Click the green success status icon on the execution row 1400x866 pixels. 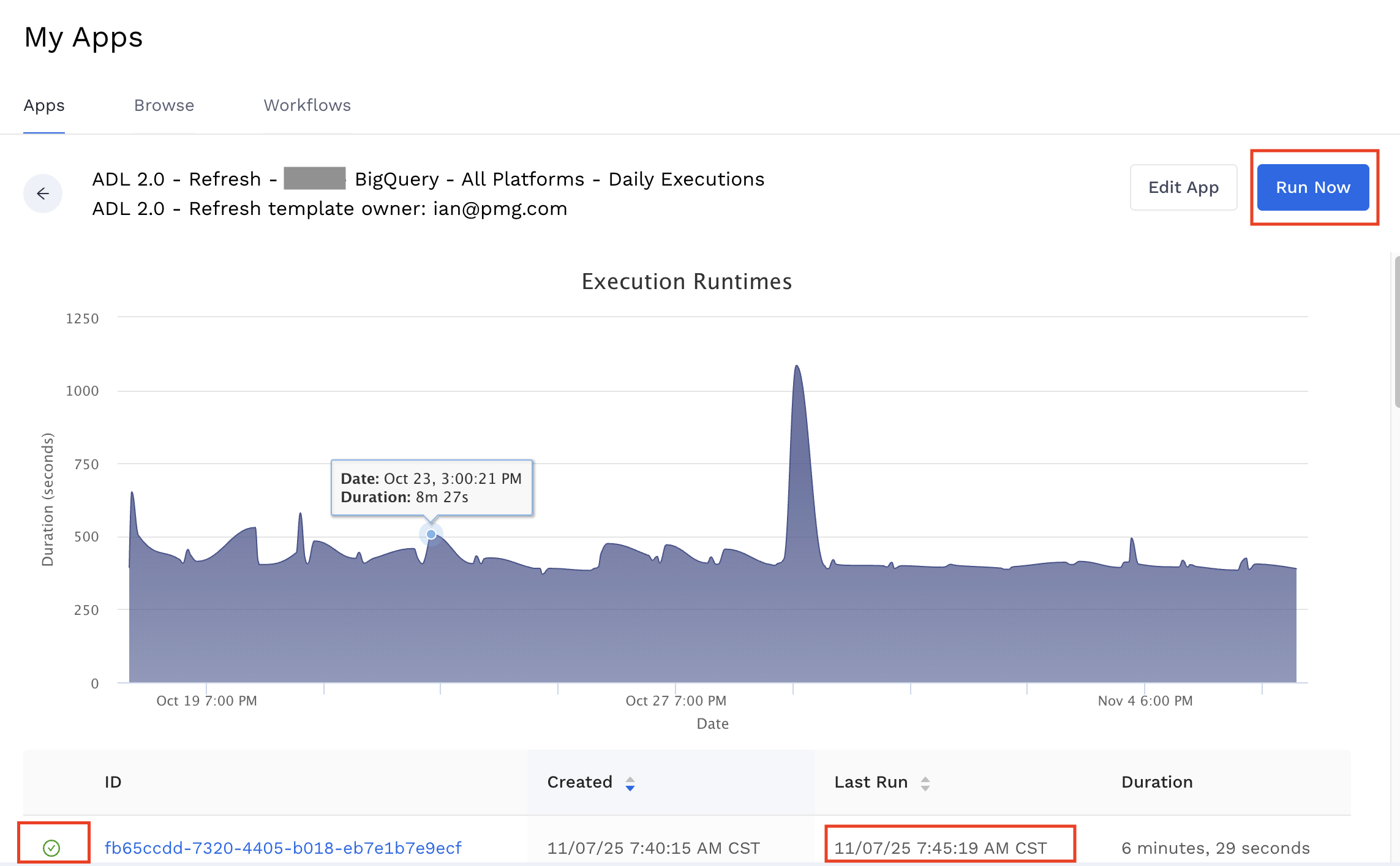click(53, 848)
